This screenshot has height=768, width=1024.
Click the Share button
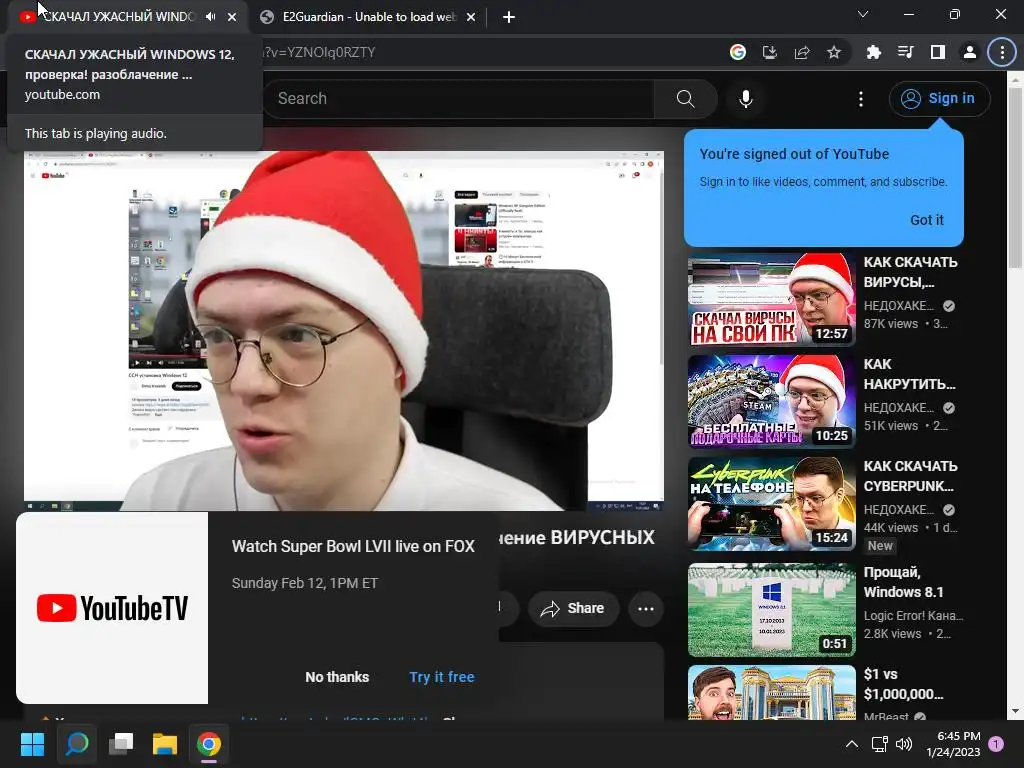point(572,609)
